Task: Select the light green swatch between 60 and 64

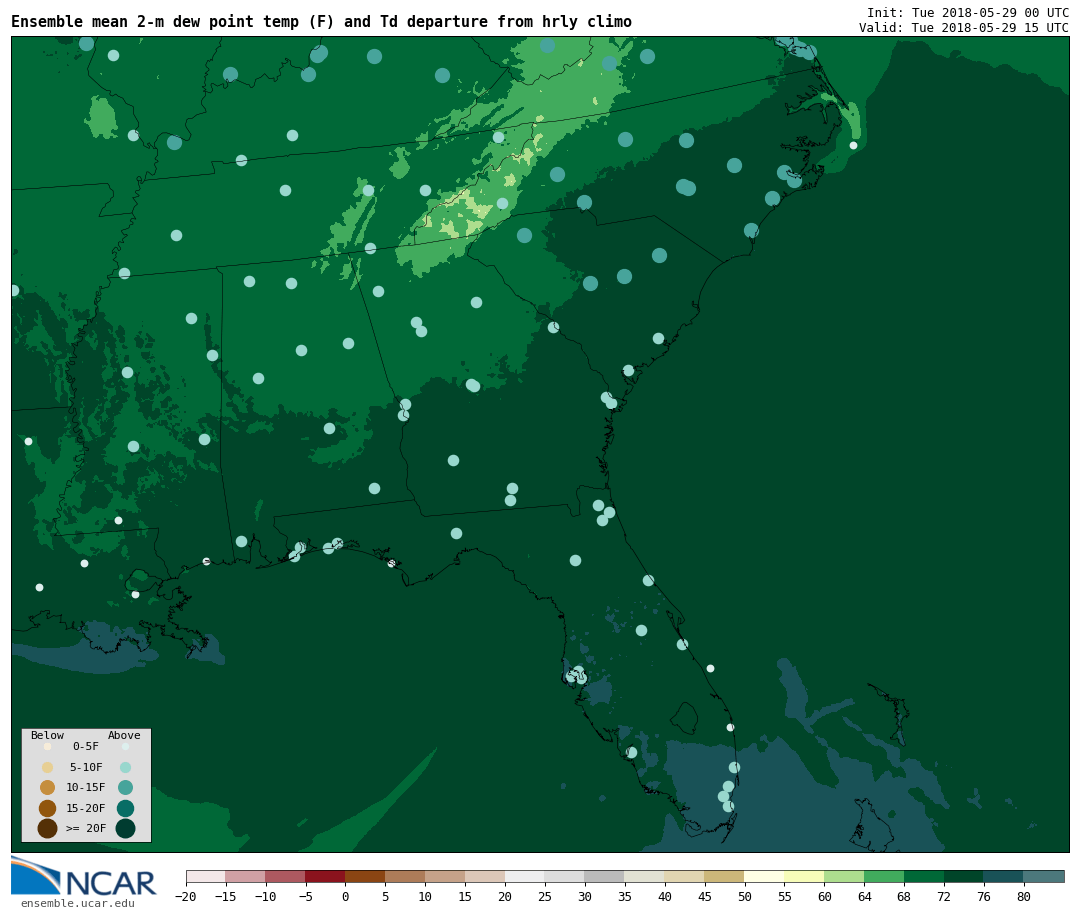Action: point(844,877)
